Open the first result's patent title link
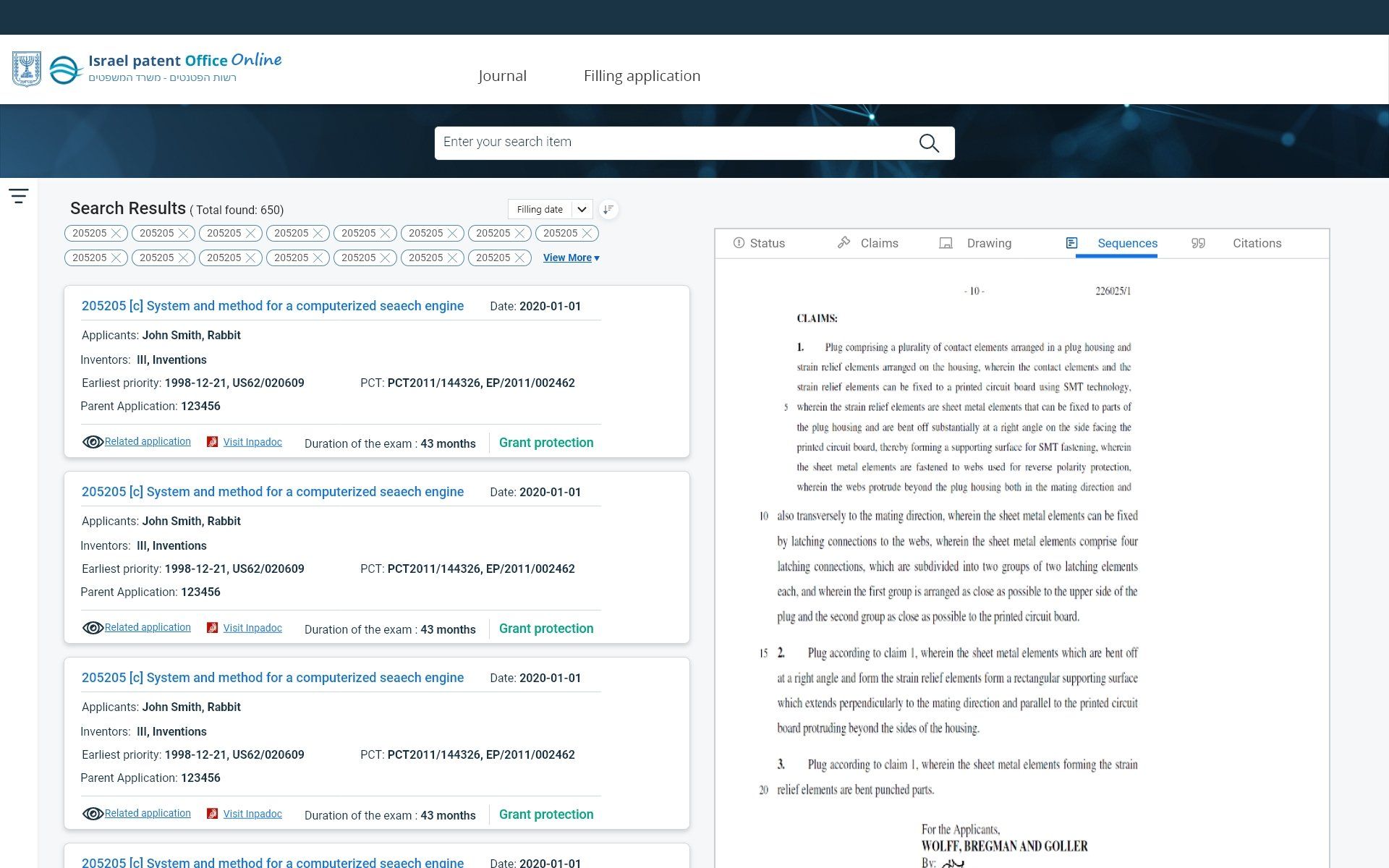The height and width of the screenshot is (868, 1389). pyautogui.click(x=273, y=306)
